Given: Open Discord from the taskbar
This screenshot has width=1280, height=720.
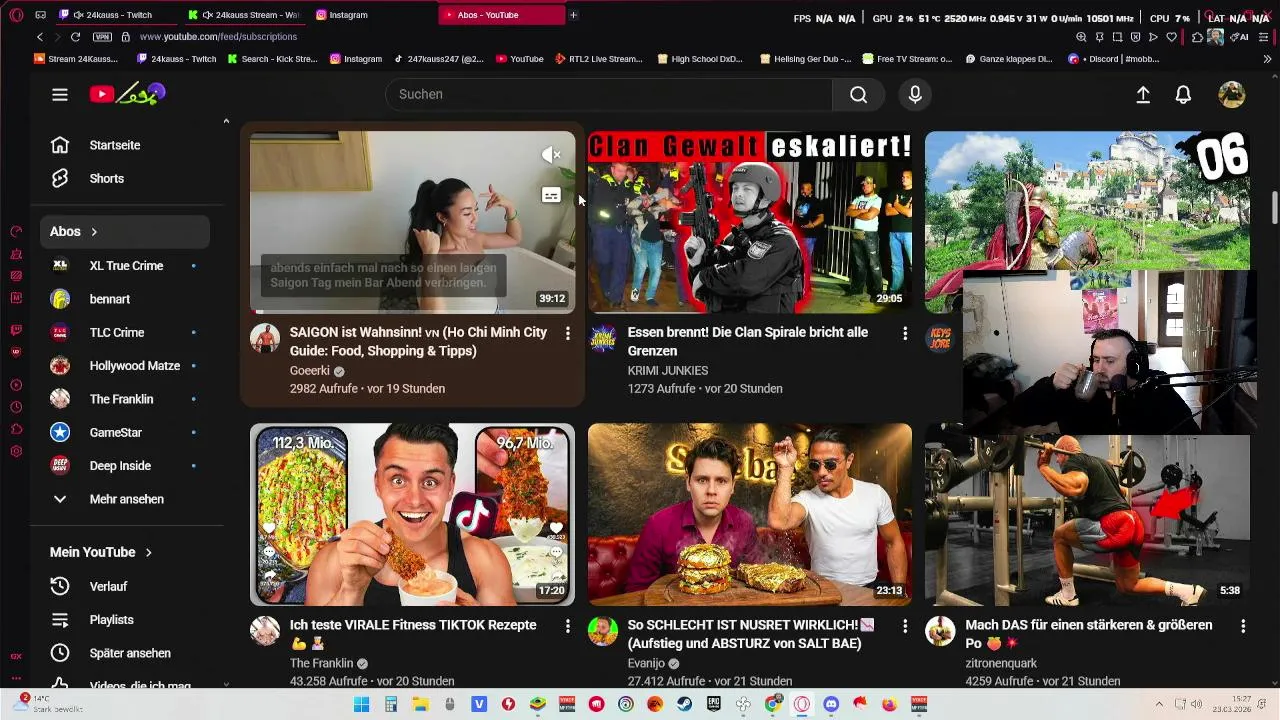Looking at the screenshot, I should [831, 704].
